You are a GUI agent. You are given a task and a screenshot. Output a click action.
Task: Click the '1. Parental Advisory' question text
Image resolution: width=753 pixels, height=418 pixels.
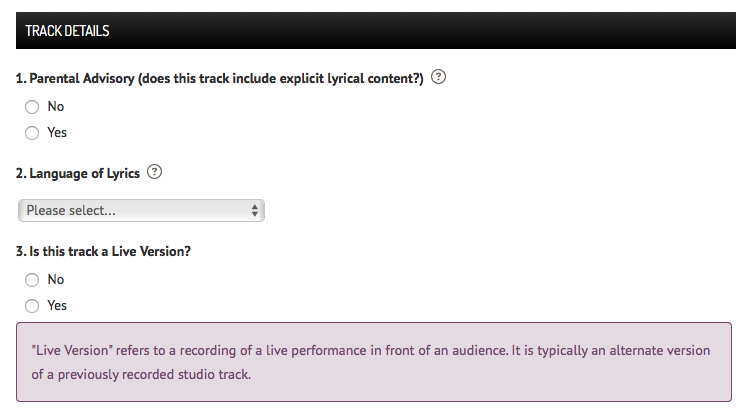click(219, 78)
